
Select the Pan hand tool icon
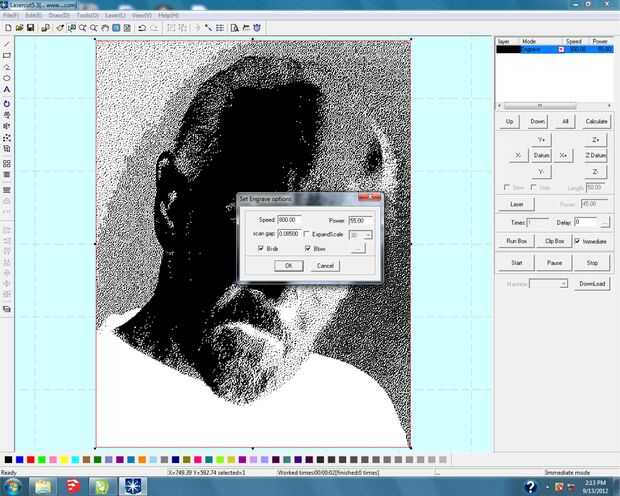tap(105, 28)
